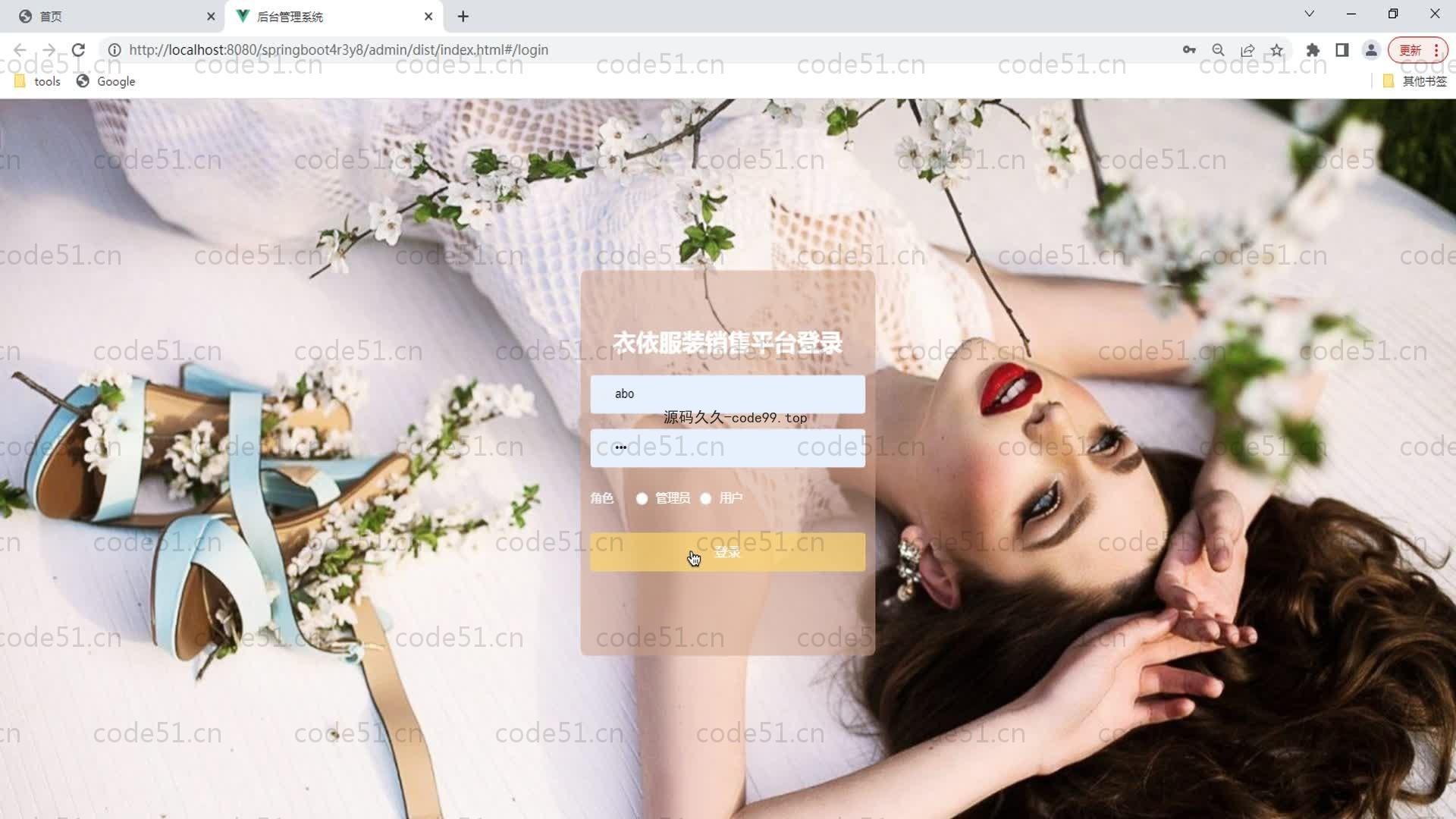Click the saved passwords key icon

coord(1188,50)
